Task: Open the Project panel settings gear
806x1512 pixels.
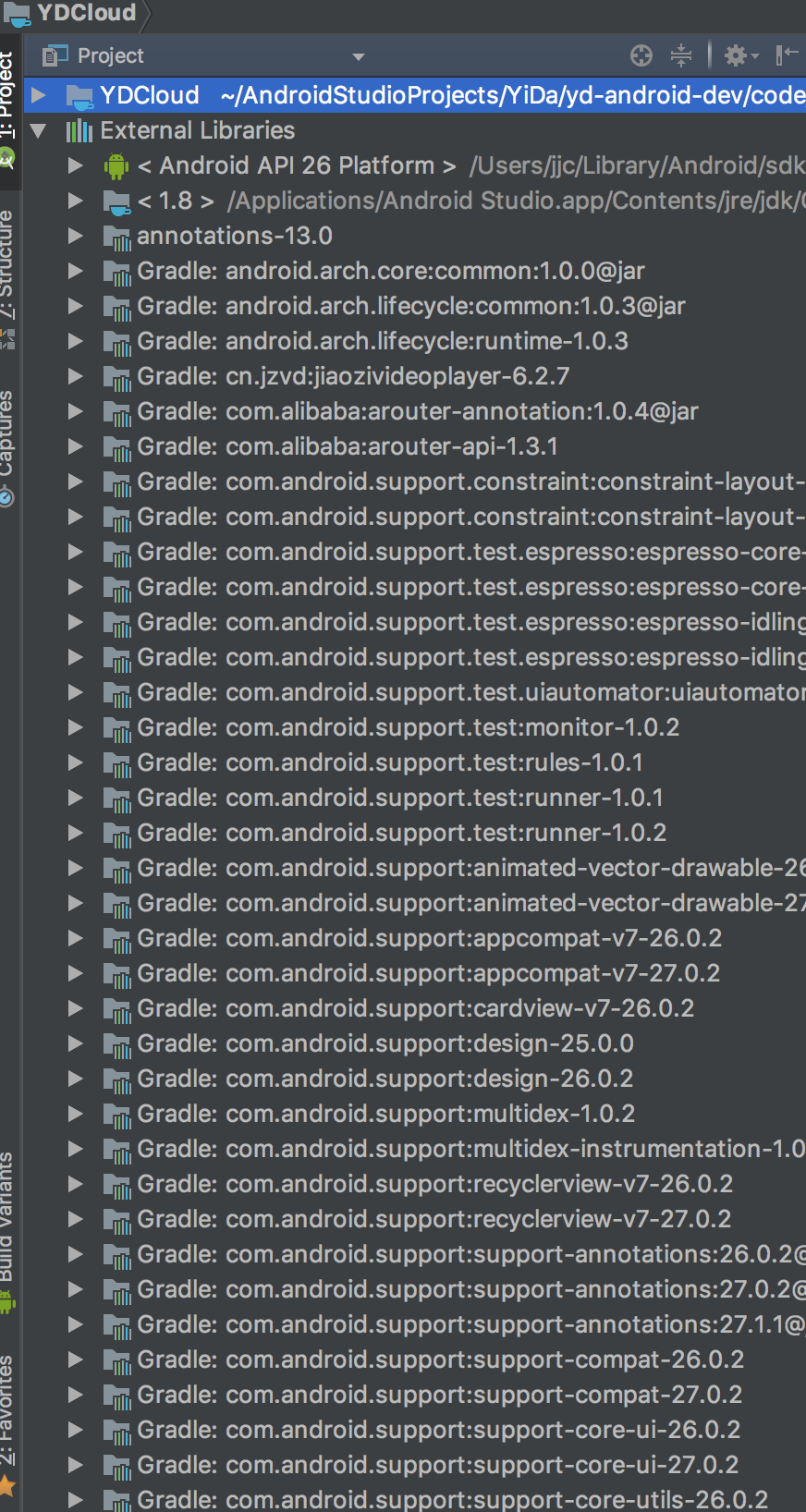Action: tap(740, 56)
